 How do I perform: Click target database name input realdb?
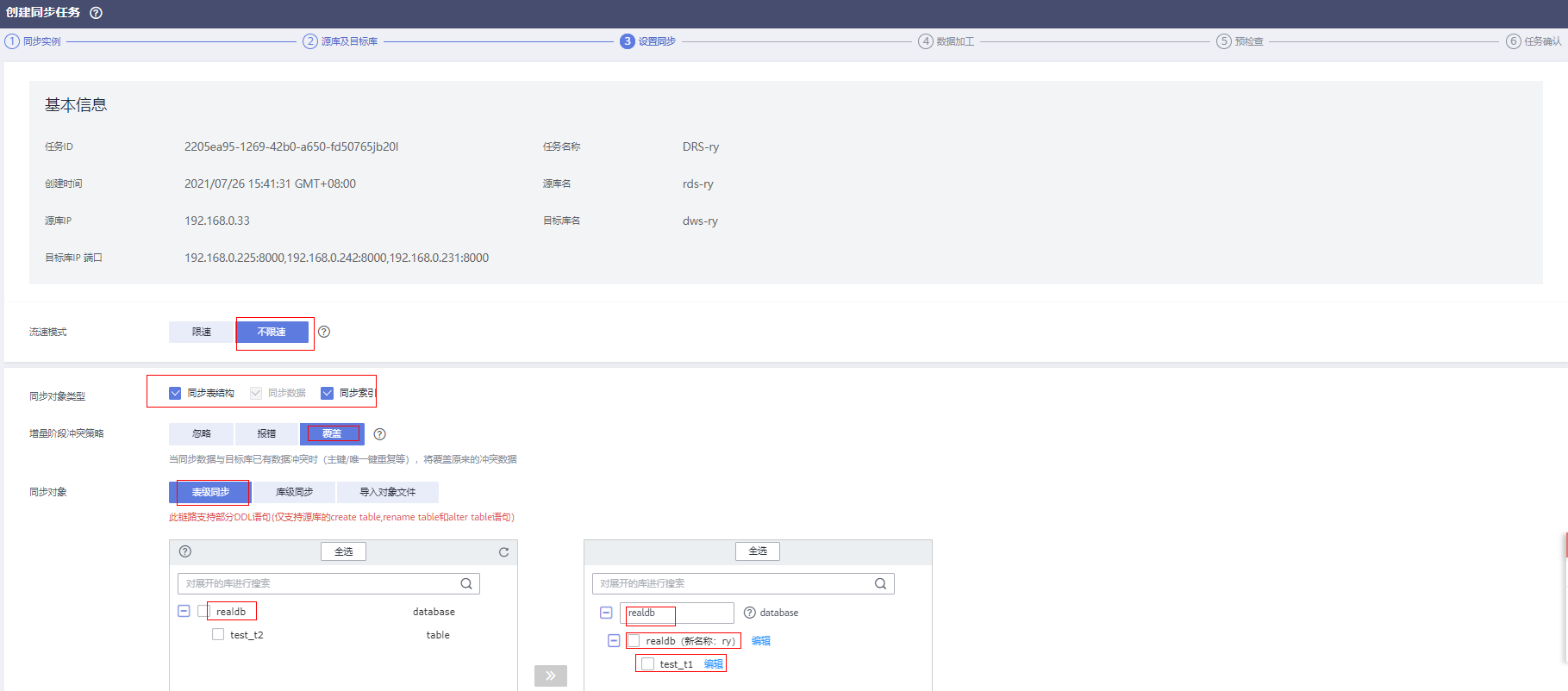pyautogui.click(x=677, y=613)
